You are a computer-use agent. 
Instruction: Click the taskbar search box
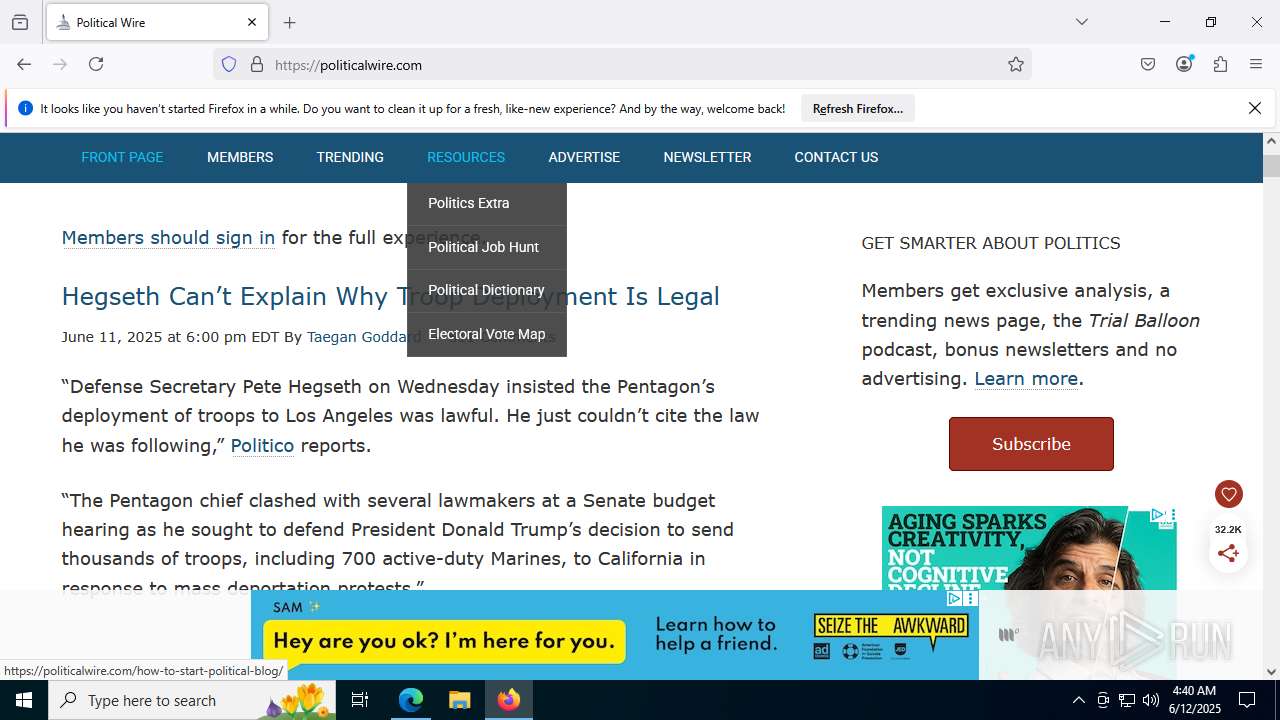[192, 700]
